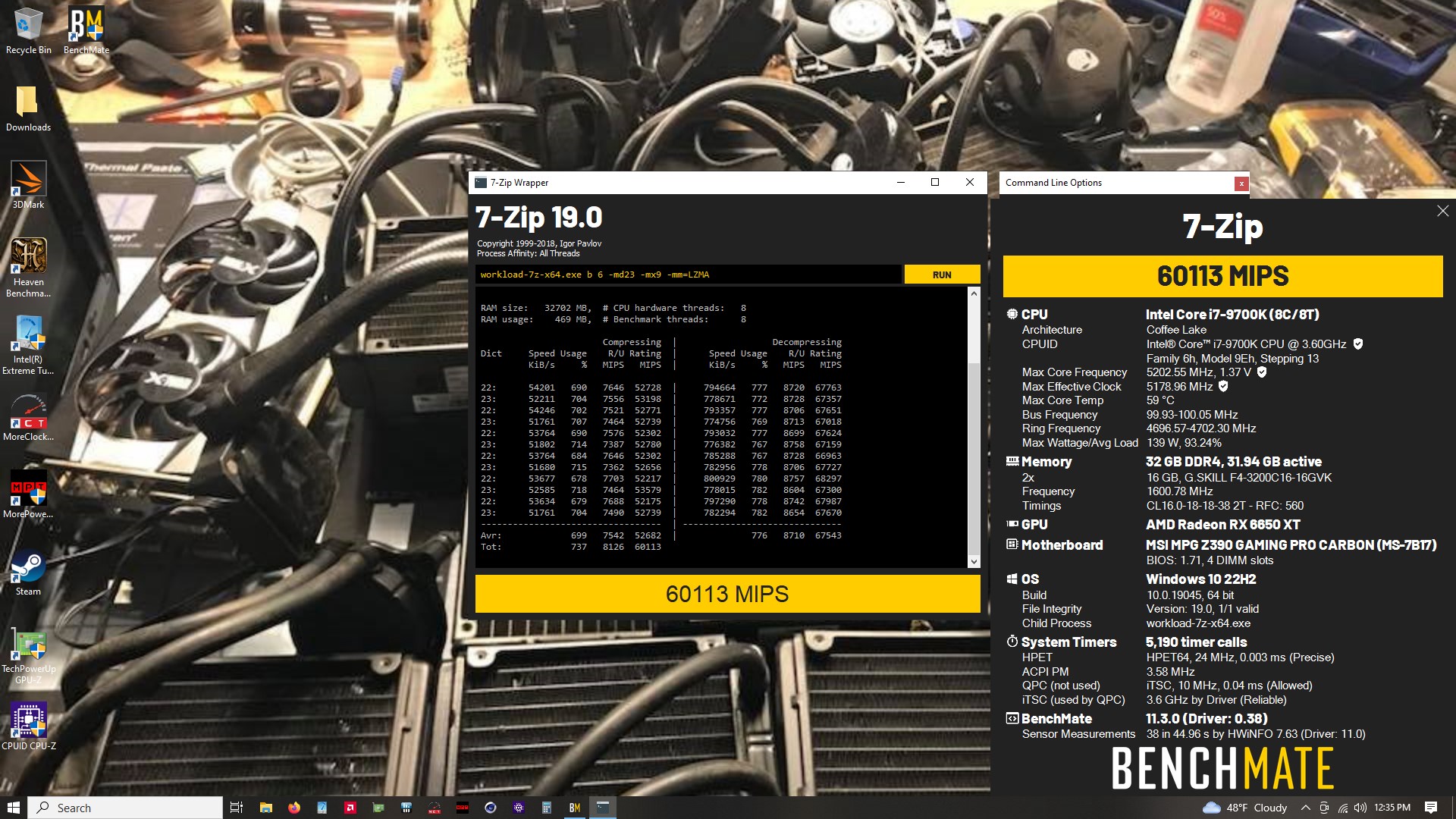
Task: Open the clock showing 12:35 PM
Action: (1392, 808)
